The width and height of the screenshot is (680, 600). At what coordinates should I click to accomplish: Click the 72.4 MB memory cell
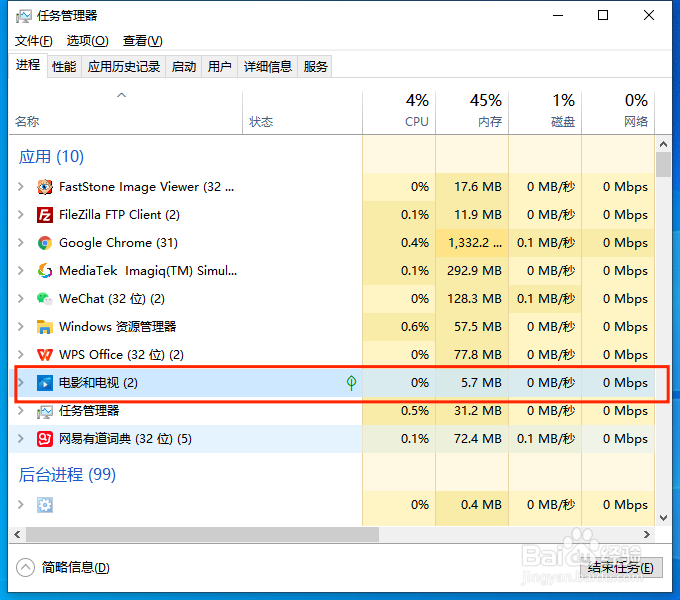(x=472, y=439)
